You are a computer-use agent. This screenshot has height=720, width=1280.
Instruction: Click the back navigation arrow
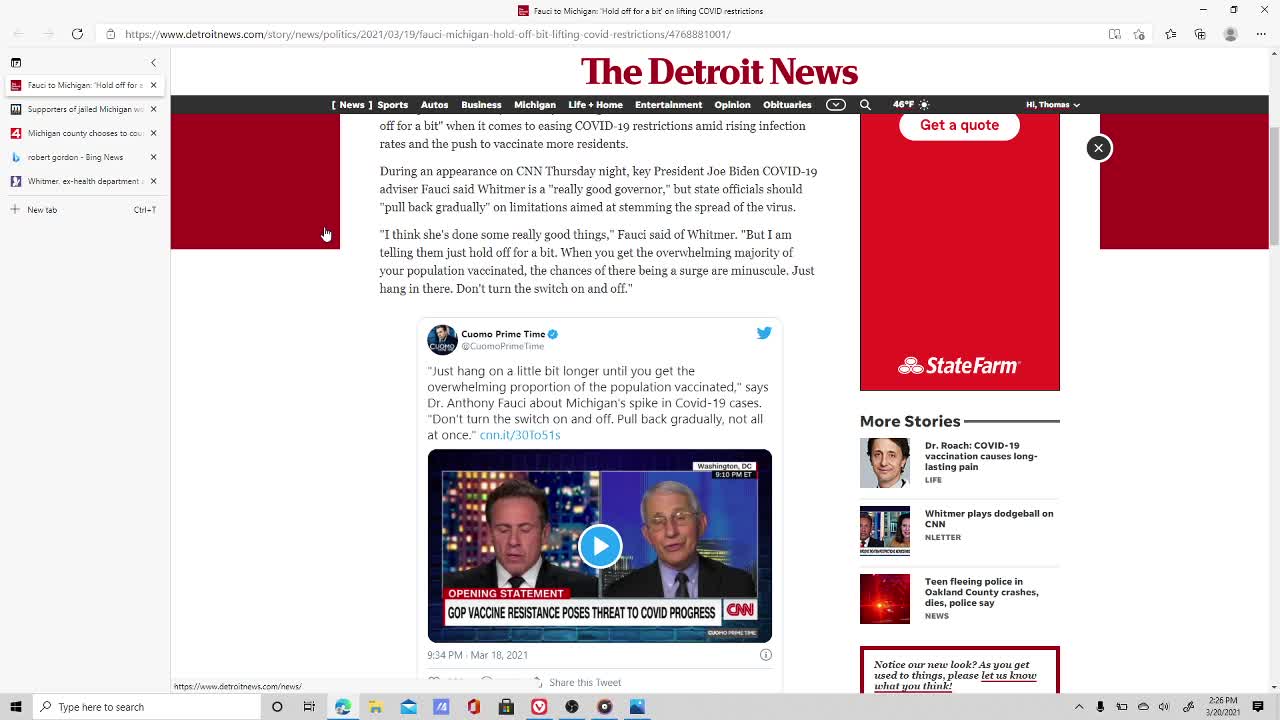(x=18, y=34)
